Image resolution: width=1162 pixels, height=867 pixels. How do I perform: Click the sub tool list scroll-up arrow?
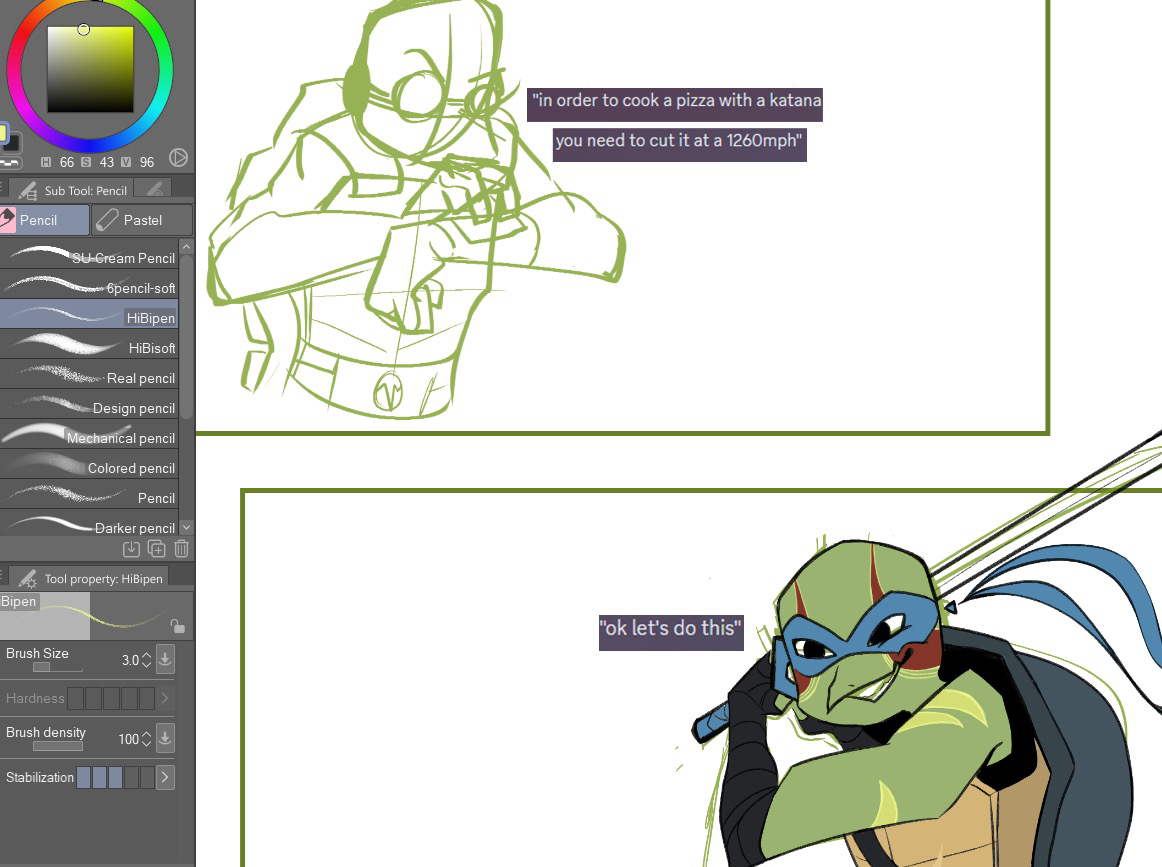[x=187, y=247]
